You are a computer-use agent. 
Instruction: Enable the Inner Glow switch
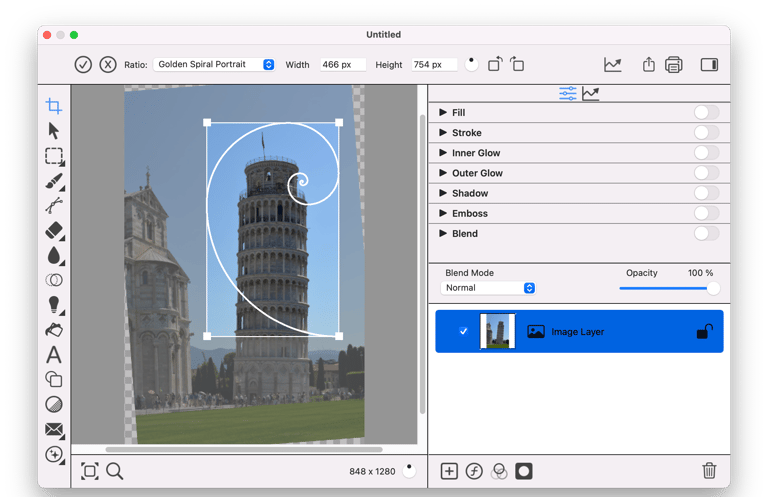point(706,153)
